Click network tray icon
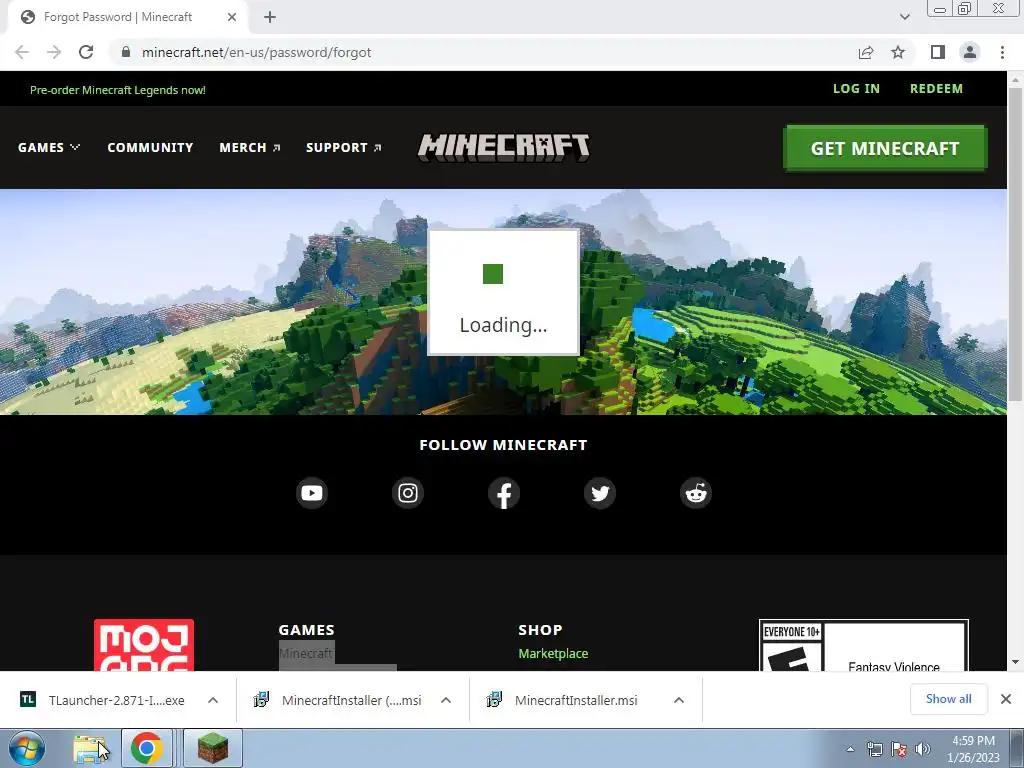This screenshot has width=1024, height=768. [x=874, y=749]
